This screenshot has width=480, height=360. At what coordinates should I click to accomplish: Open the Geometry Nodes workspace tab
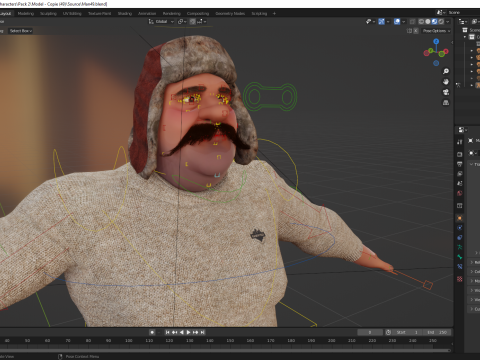click(x=230, y=13)
